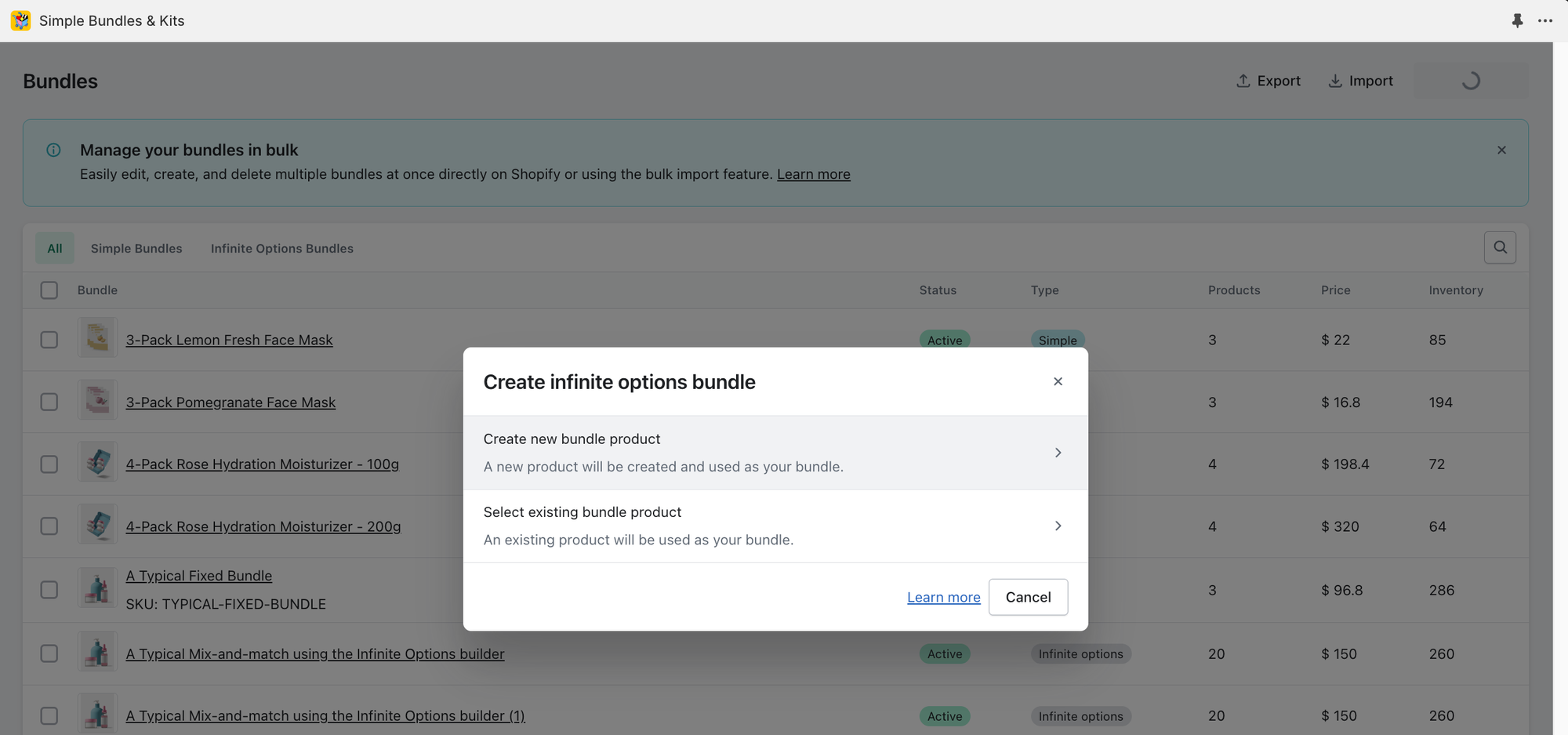Open thumbnail of Rose Hydration Moisturizer 100g
The width and height of the screenshot is (1568, 735).
(98, 463)
